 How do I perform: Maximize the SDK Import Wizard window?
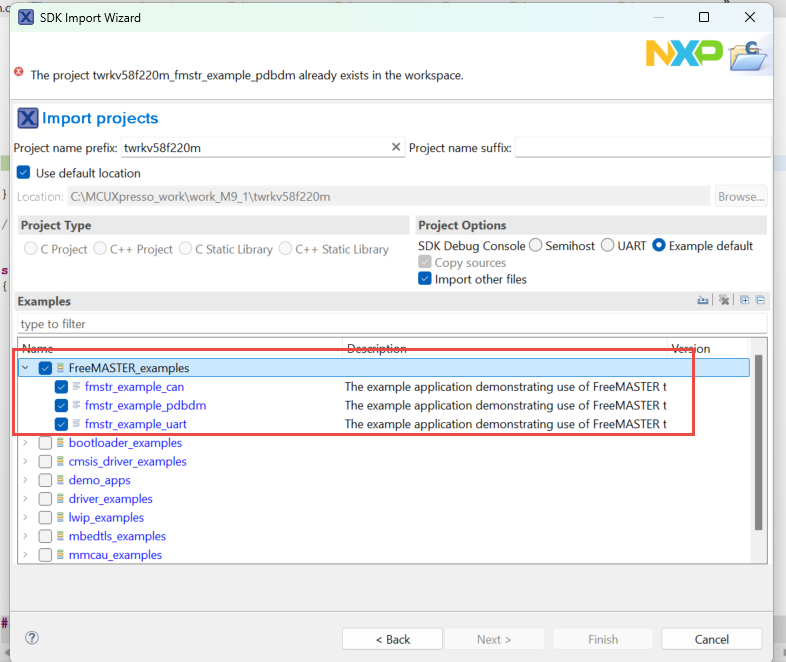(704, 17)
